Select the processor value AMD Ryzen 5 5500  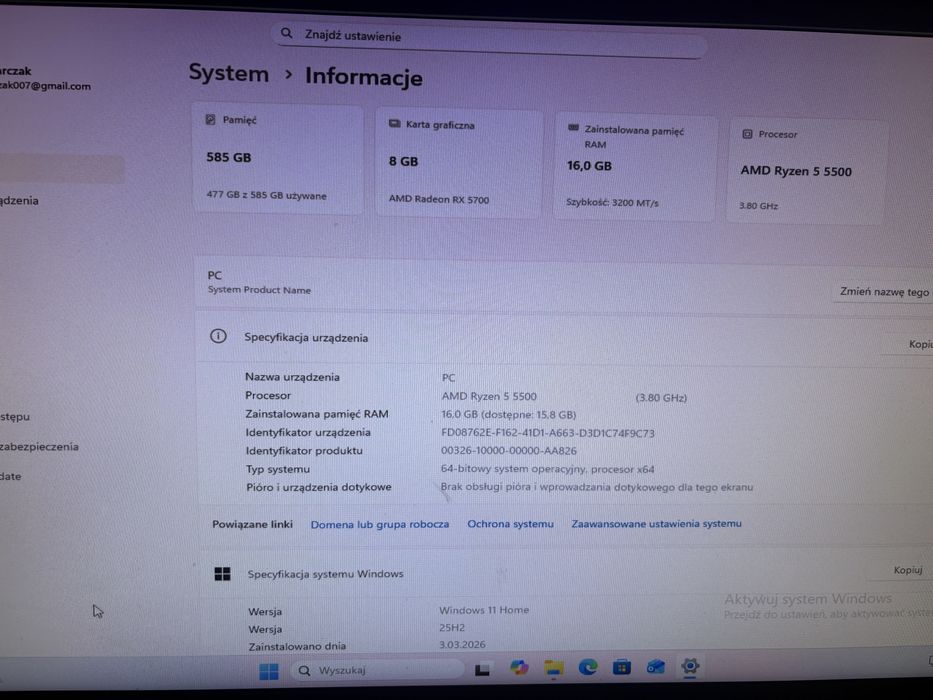489,396
